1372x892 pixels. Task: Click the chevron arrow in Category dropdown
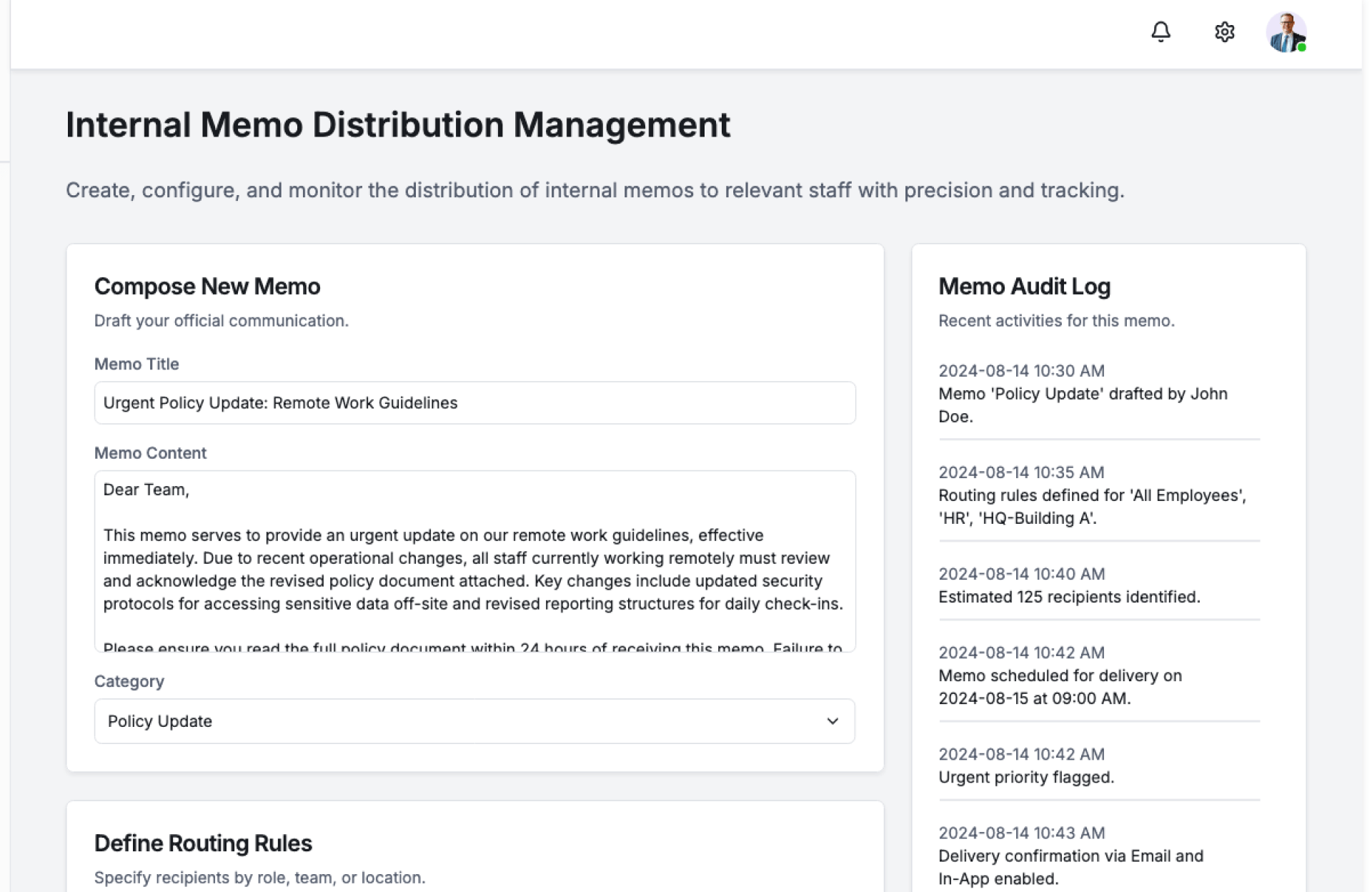point(832,721)
